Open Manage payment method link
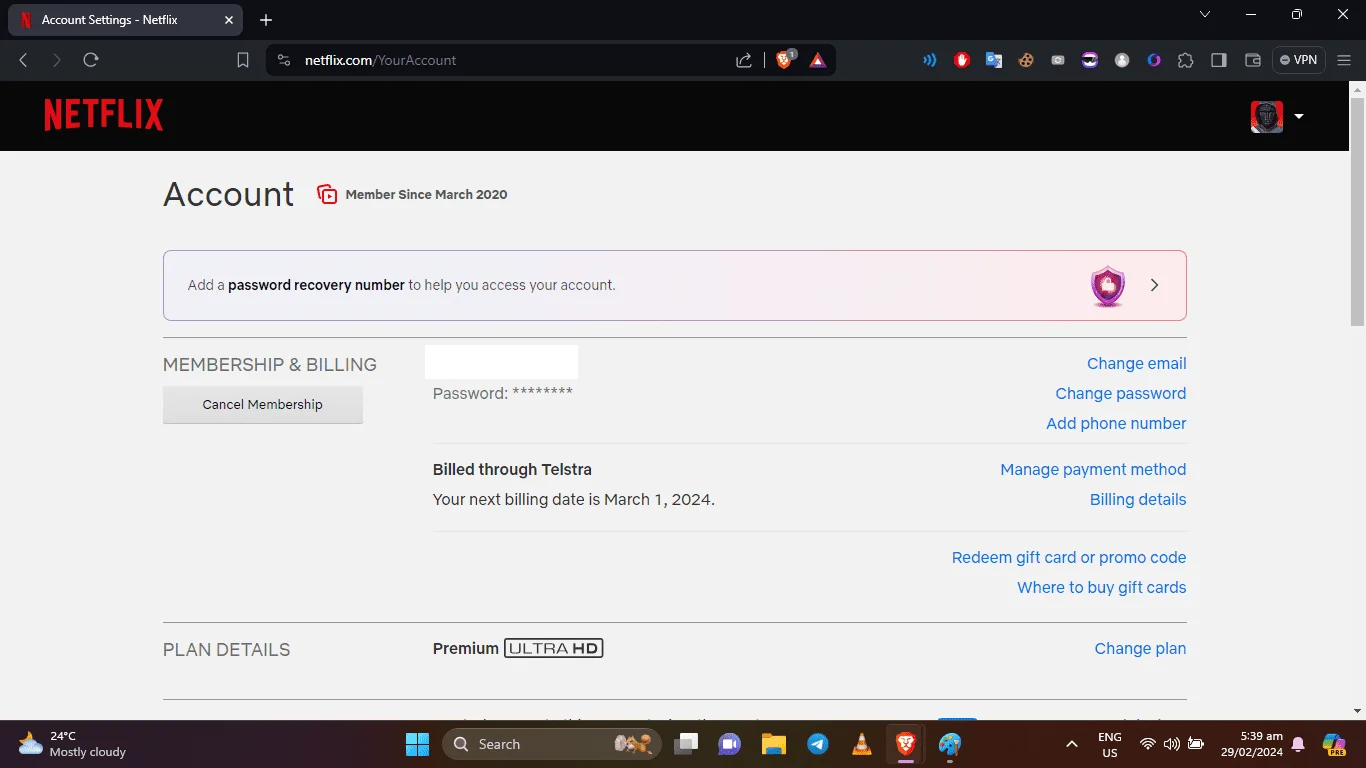This screenshot has height=768, width=1366. point(1093,470)
